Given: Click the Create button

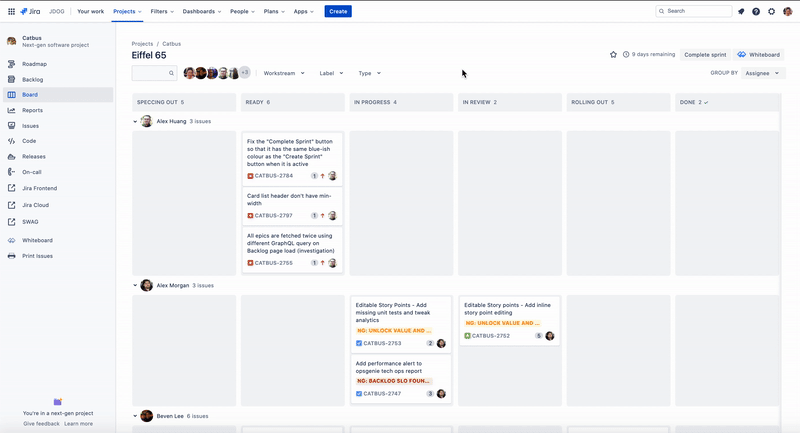Looking at the screenshot, I should (338, 11).
